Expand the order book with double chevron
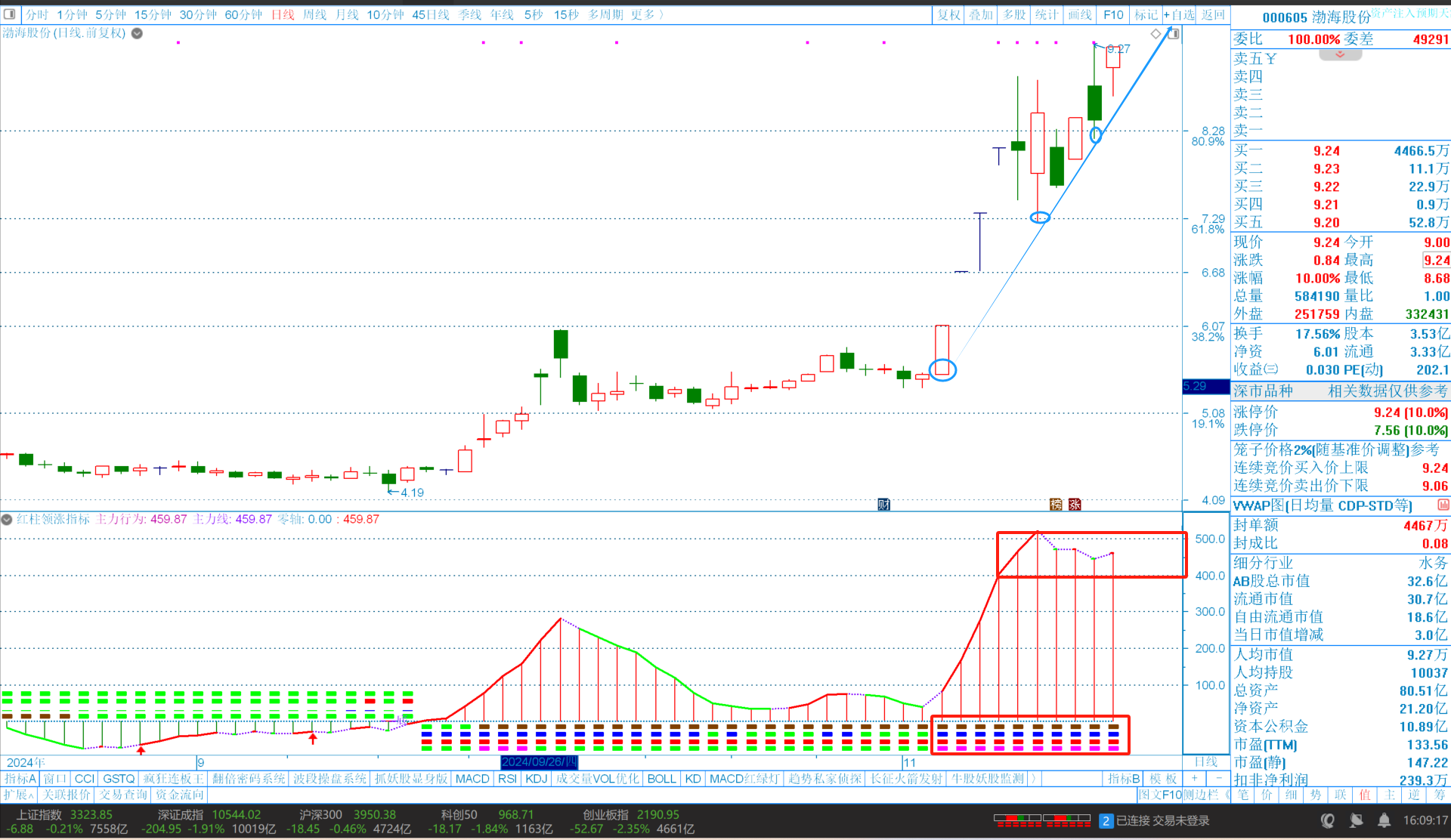 1340,55
